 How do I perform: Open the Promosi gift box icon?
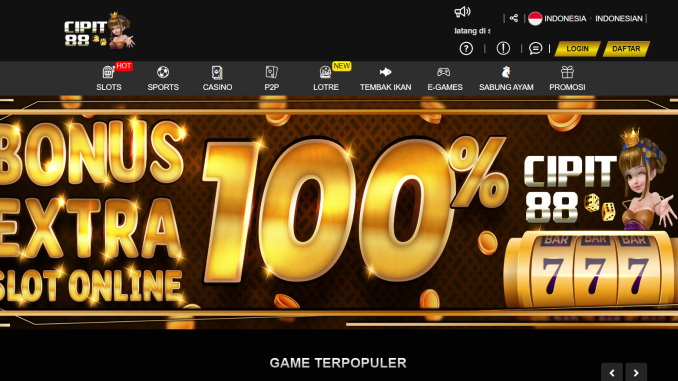(567, 72)
